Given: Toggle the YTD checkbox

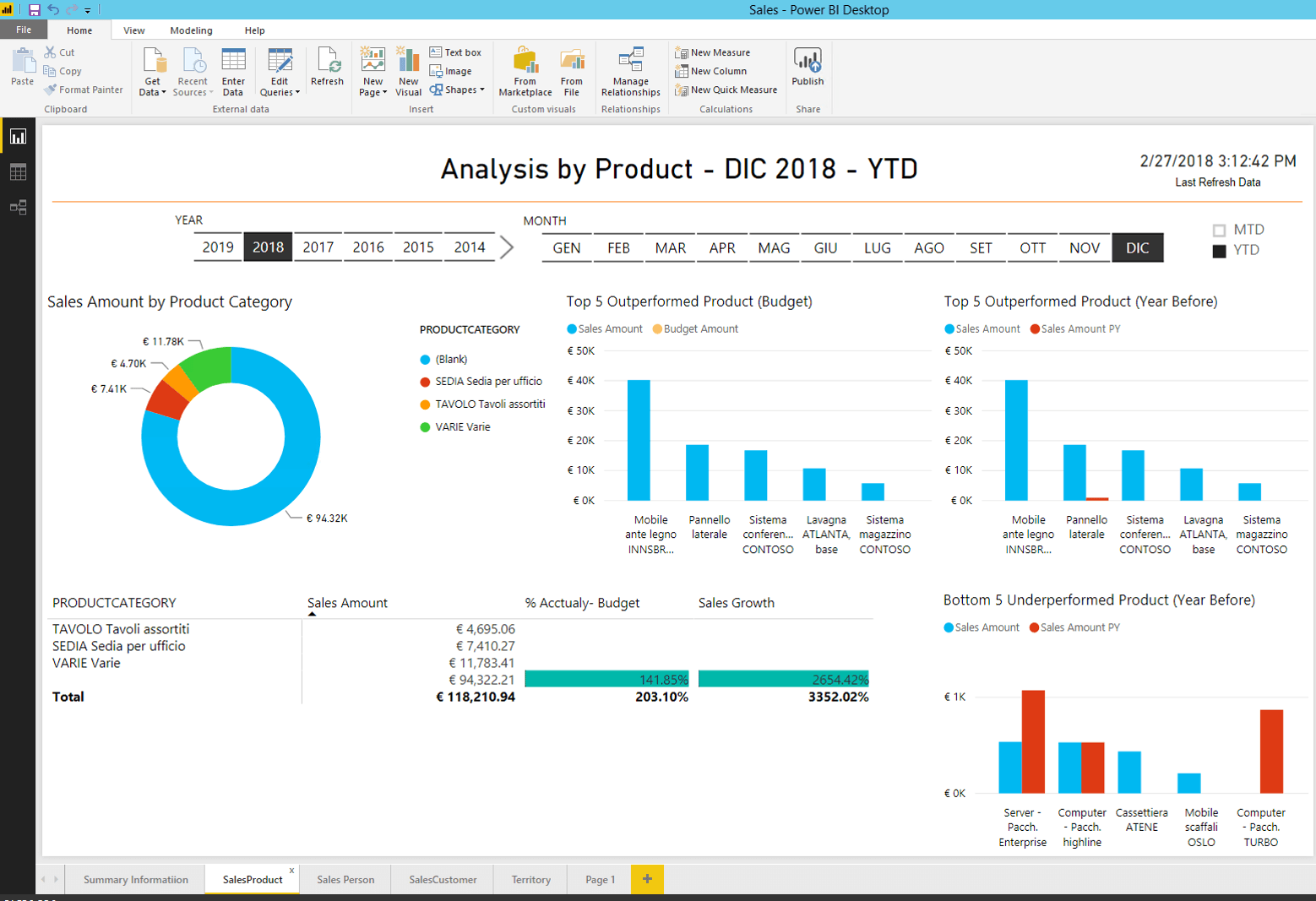Looking at the screenshot, I should tap(1219, 251).
